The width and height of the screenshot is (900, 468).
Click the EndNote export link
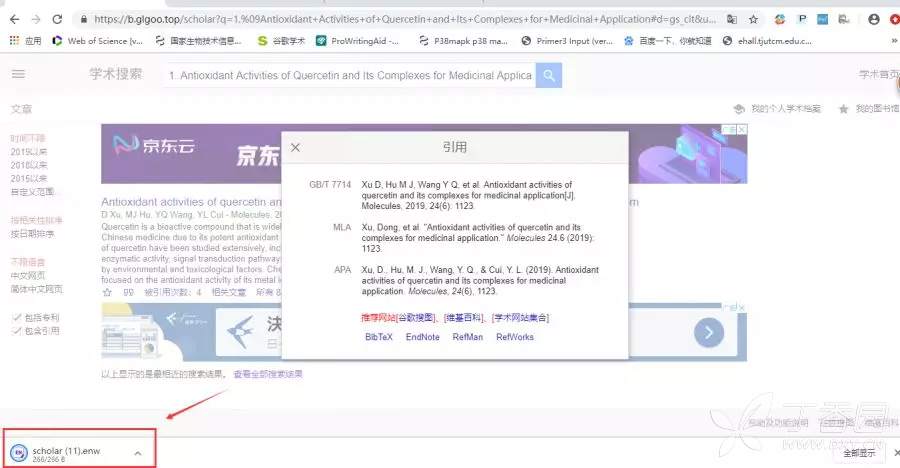click(x=422, y=337)
